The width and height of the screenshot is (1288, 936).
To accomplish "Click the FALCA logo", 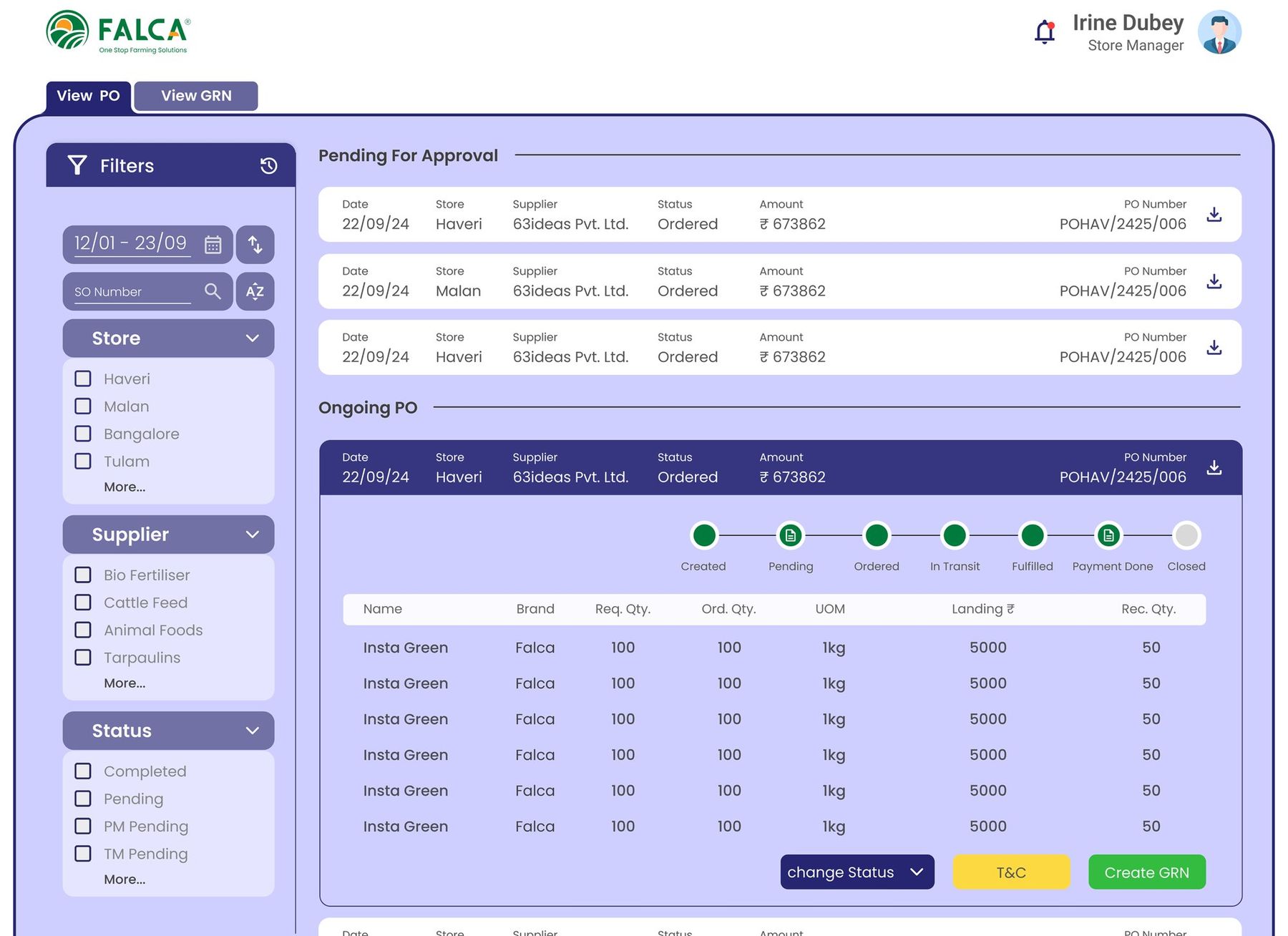I will (118, 32).
